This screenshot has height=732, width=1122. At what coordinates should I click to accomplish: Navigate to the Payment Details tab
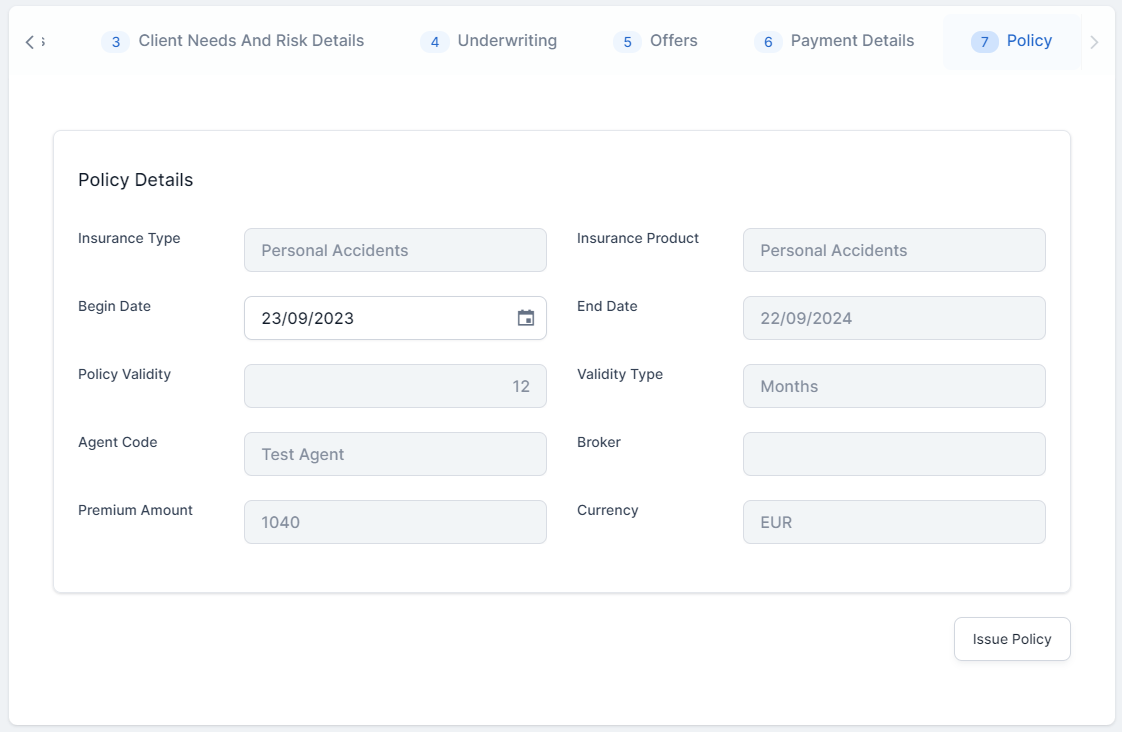834,41
